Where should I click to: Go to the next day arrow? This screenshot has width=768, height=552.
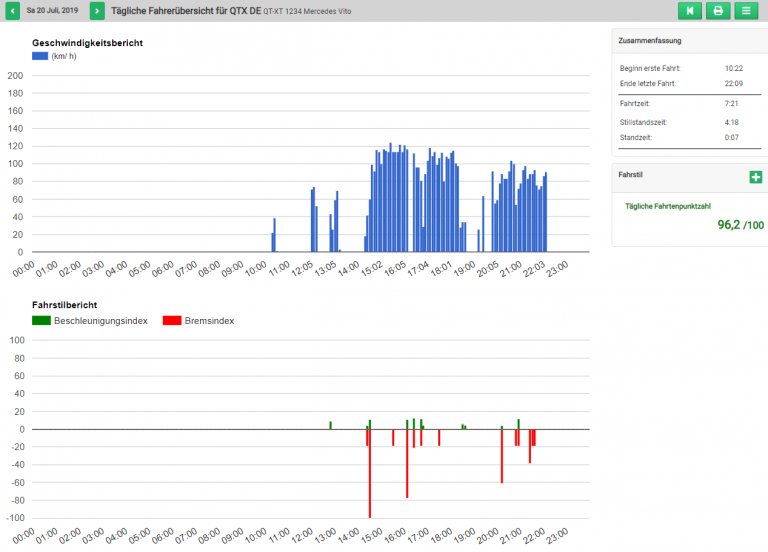point(97,11)
